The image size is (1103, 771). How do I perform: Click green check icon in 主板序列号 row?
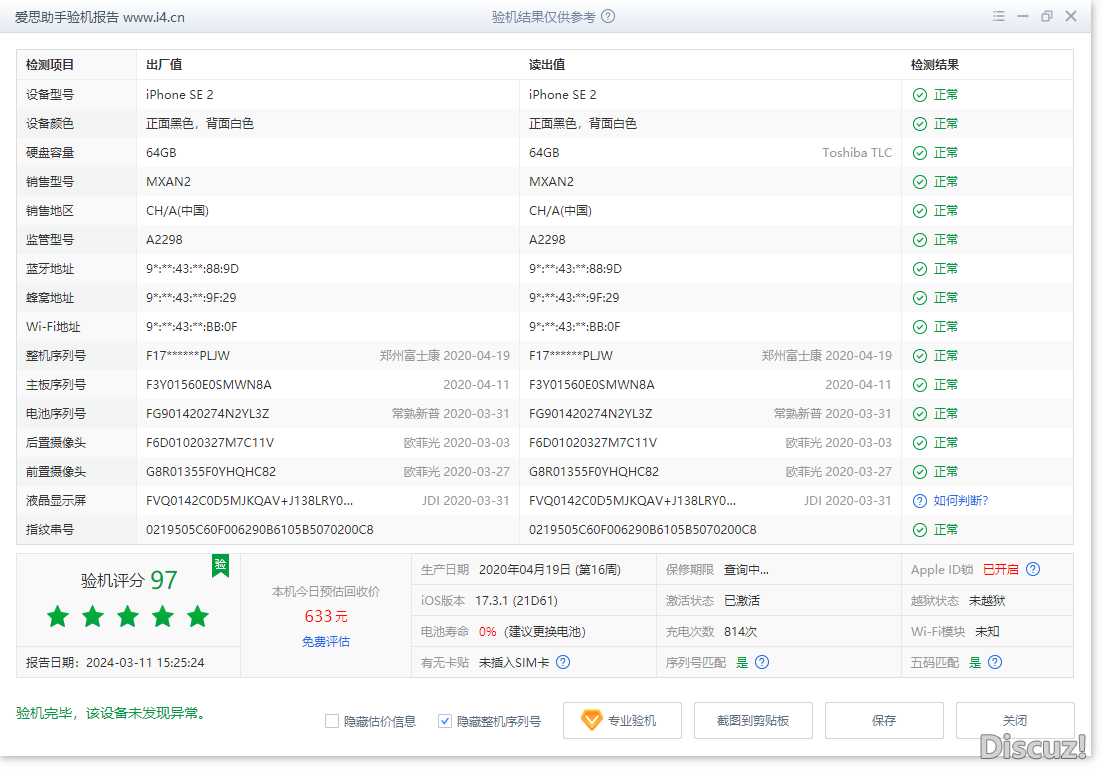pyautogui.click(x=919, y=385)
